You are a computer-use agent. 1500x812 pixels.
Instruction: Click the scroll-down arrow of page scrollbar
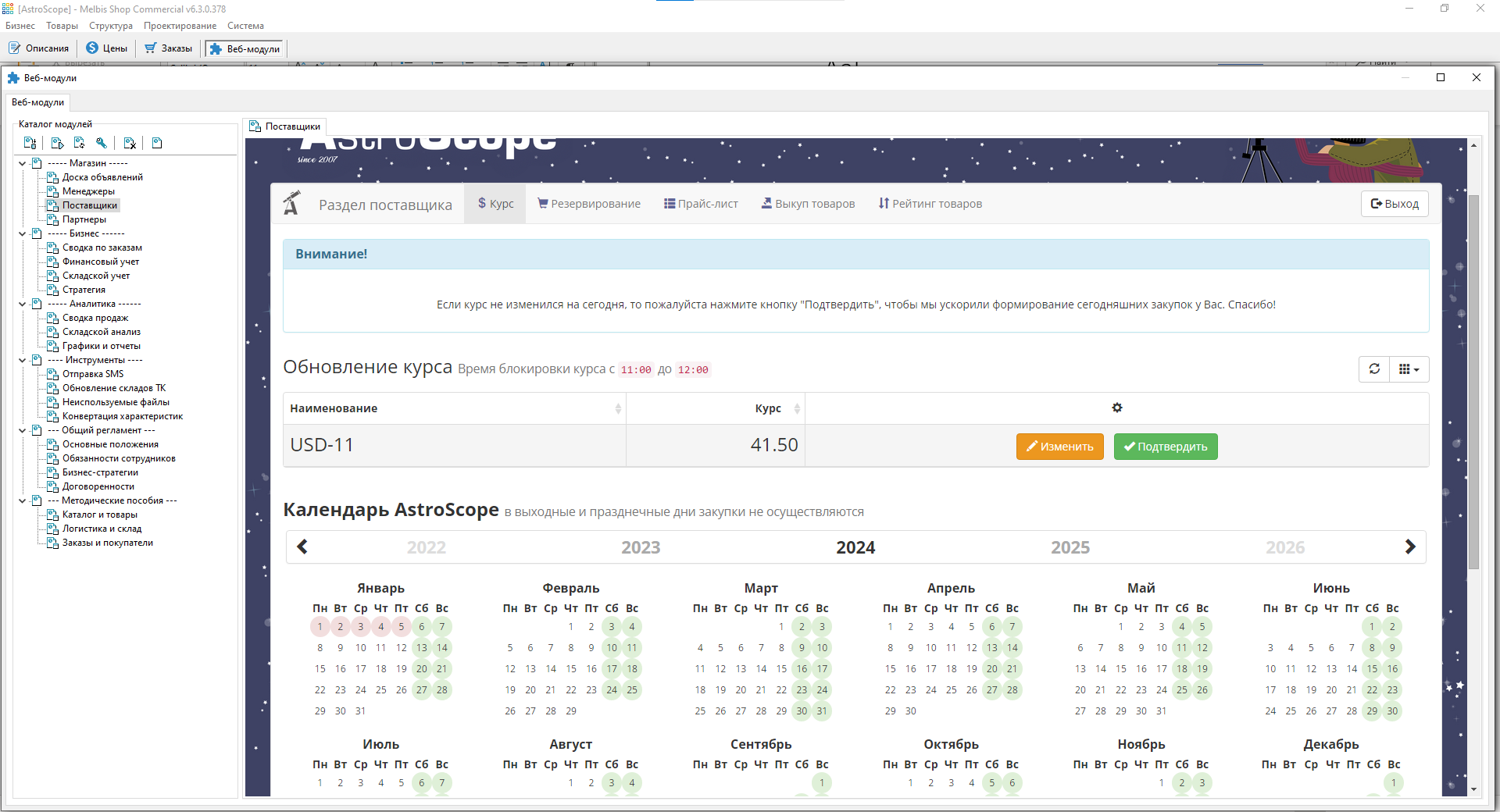coord(1474,789)
